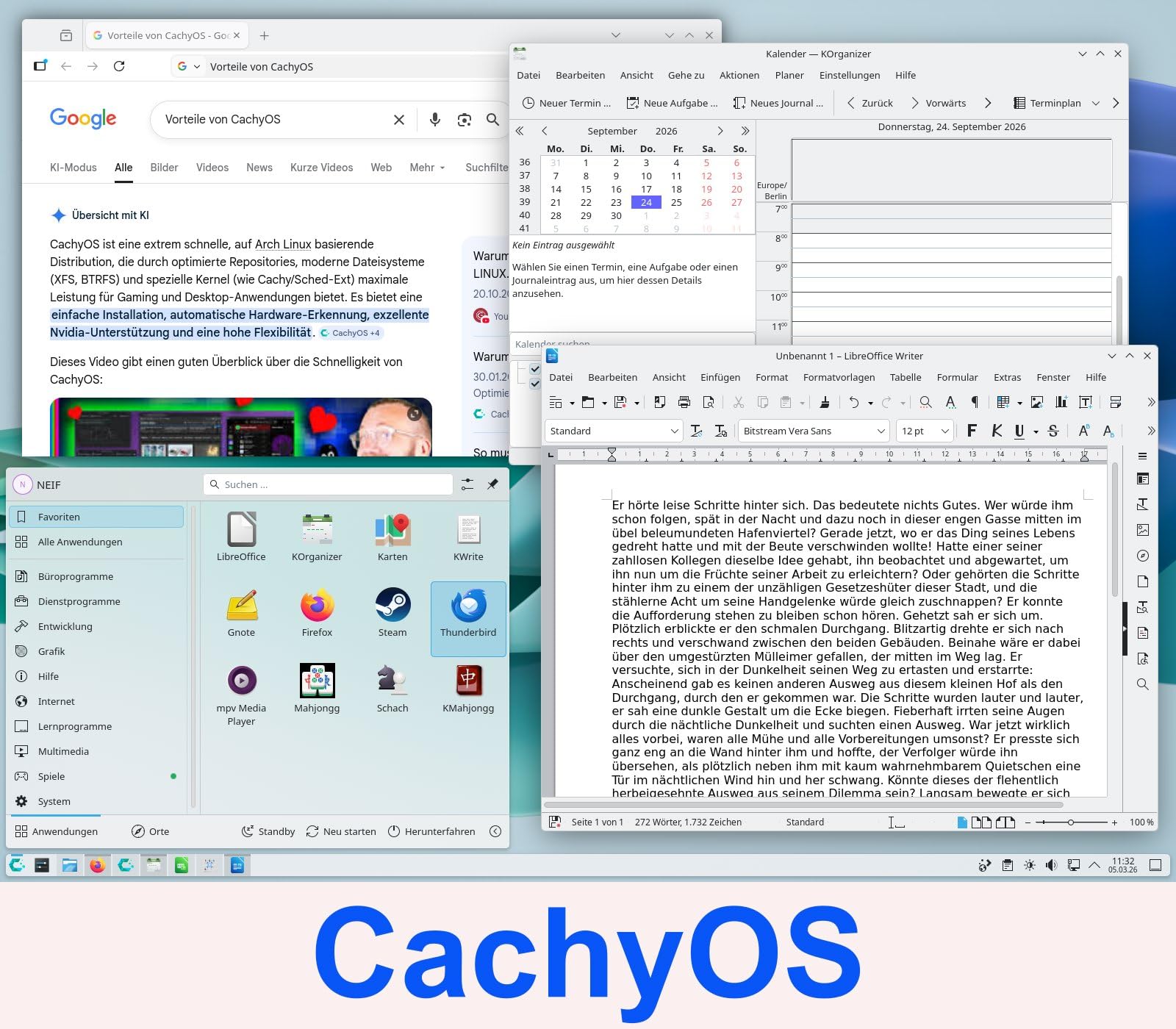Image resolution: width=1176 pixels, height=1029 pixels.
Task: Clear the Google search box text
Action: 399,119
